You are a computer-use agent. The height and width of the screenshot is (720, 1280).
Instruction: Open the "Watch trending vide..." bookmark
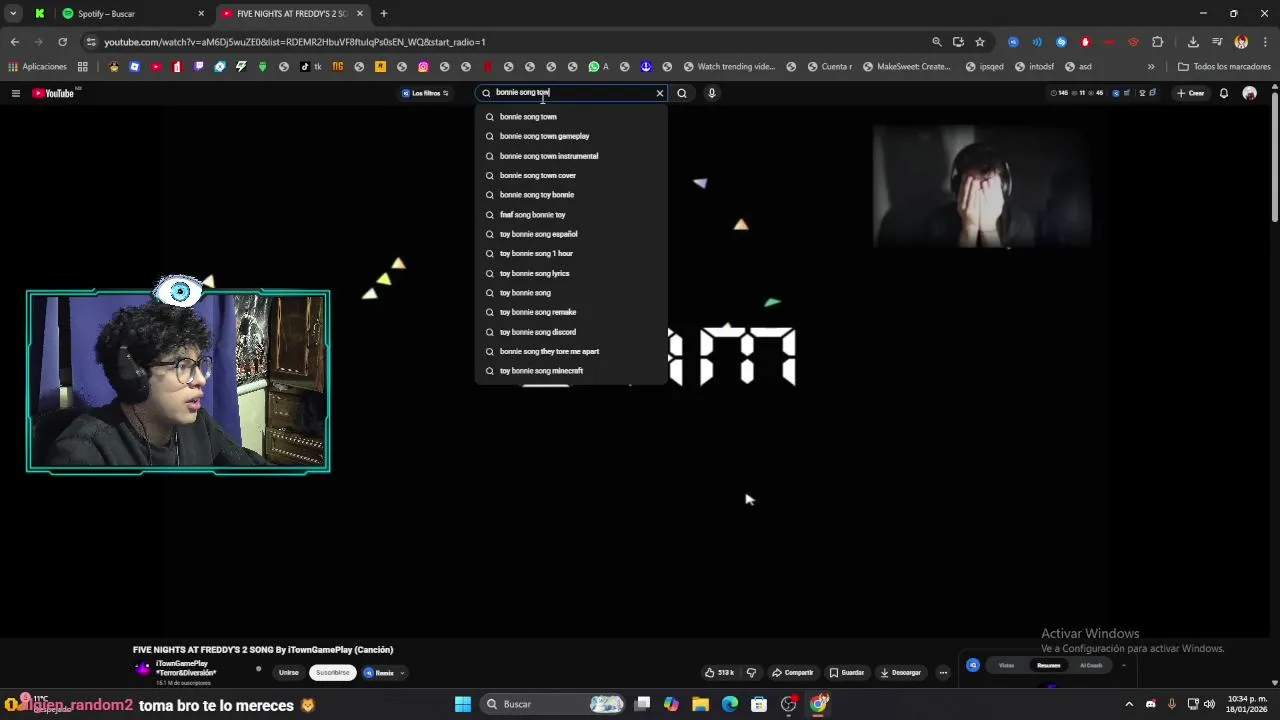click(x=729, y=67)
